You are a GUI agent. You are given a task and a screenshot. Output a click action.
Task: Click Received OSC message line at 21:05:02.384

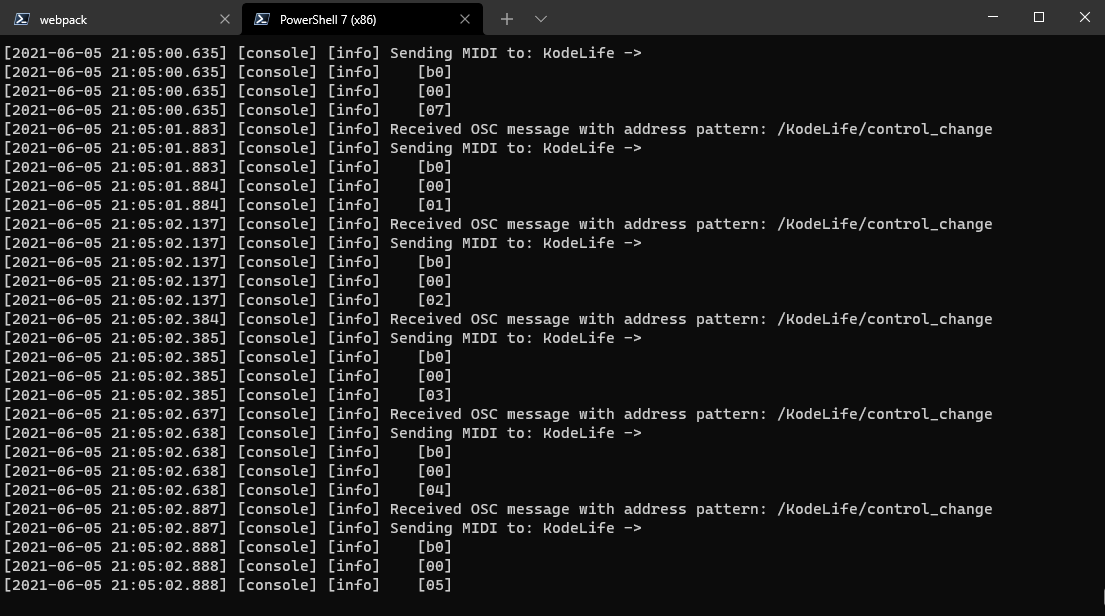point(498,319)
